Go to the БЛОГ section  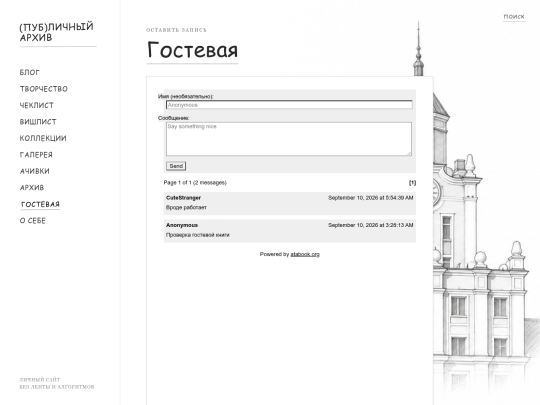coord(30,72)
